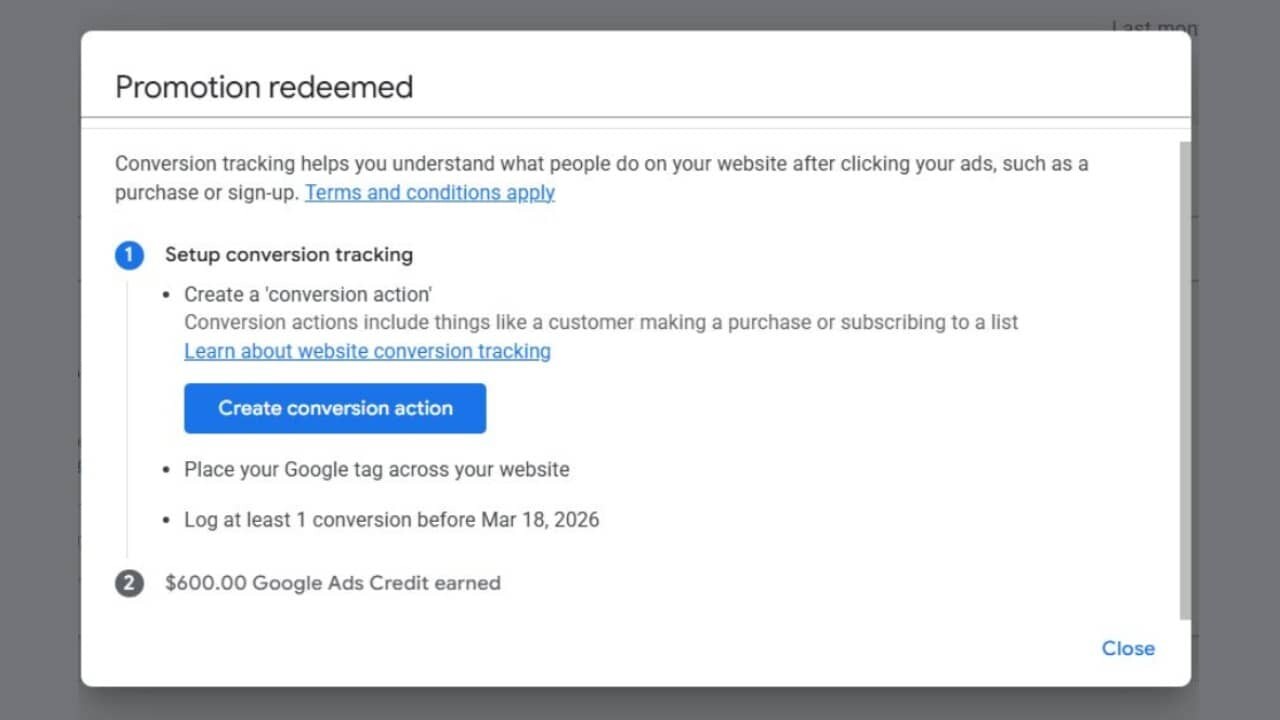Click the $600.00 Google Ads Credit earned step
This screenshot has height=720, width=1280.
332,583
